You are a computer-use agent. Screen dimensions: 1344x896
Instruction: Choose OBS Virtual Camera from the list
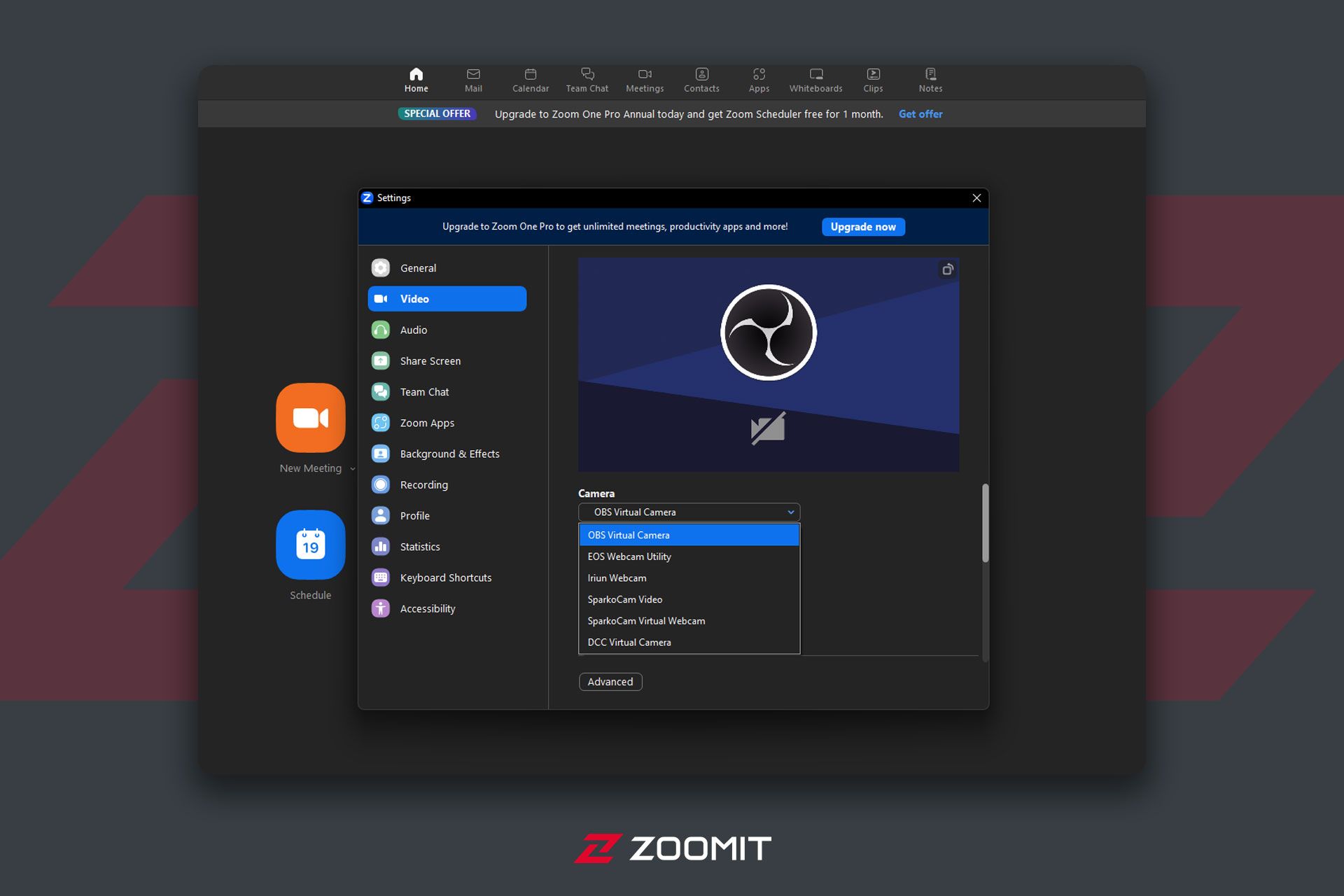[689, 535]
